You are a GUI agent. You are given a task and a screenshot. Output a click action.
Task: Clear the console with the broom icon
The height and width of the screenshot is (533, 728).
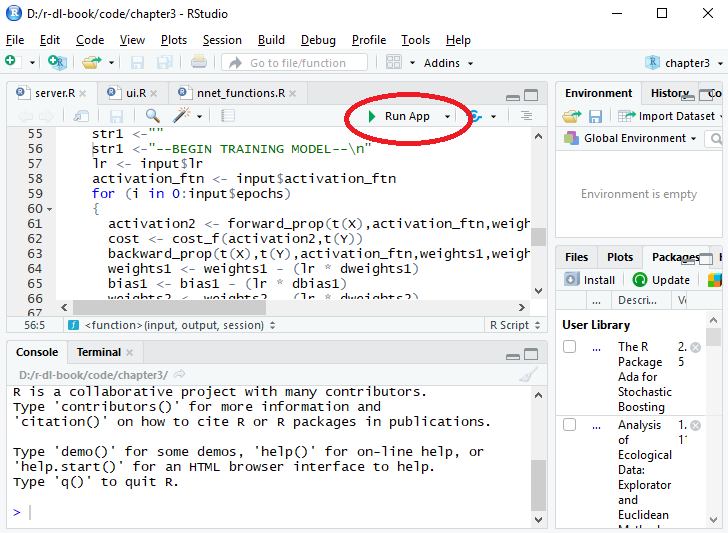(x=529, y=374)
